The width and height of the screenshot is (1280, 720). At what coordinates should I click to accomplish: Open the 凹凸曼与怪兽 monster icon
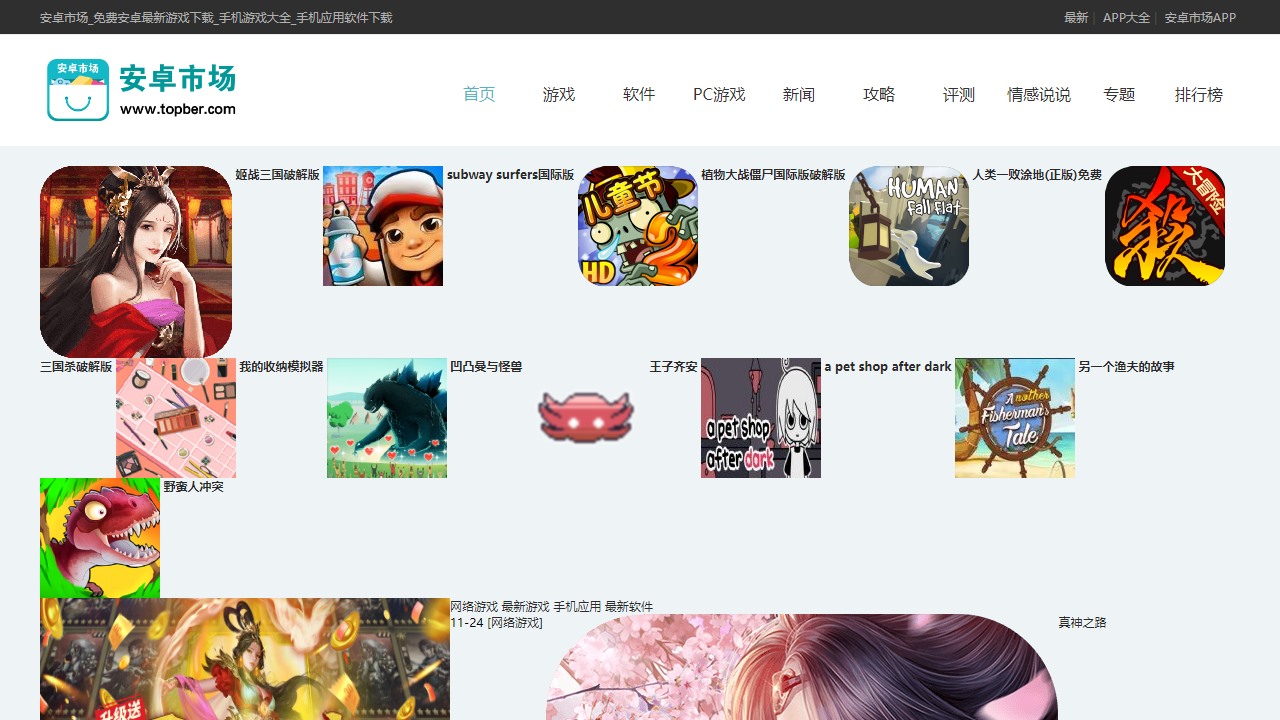(387, 418)
